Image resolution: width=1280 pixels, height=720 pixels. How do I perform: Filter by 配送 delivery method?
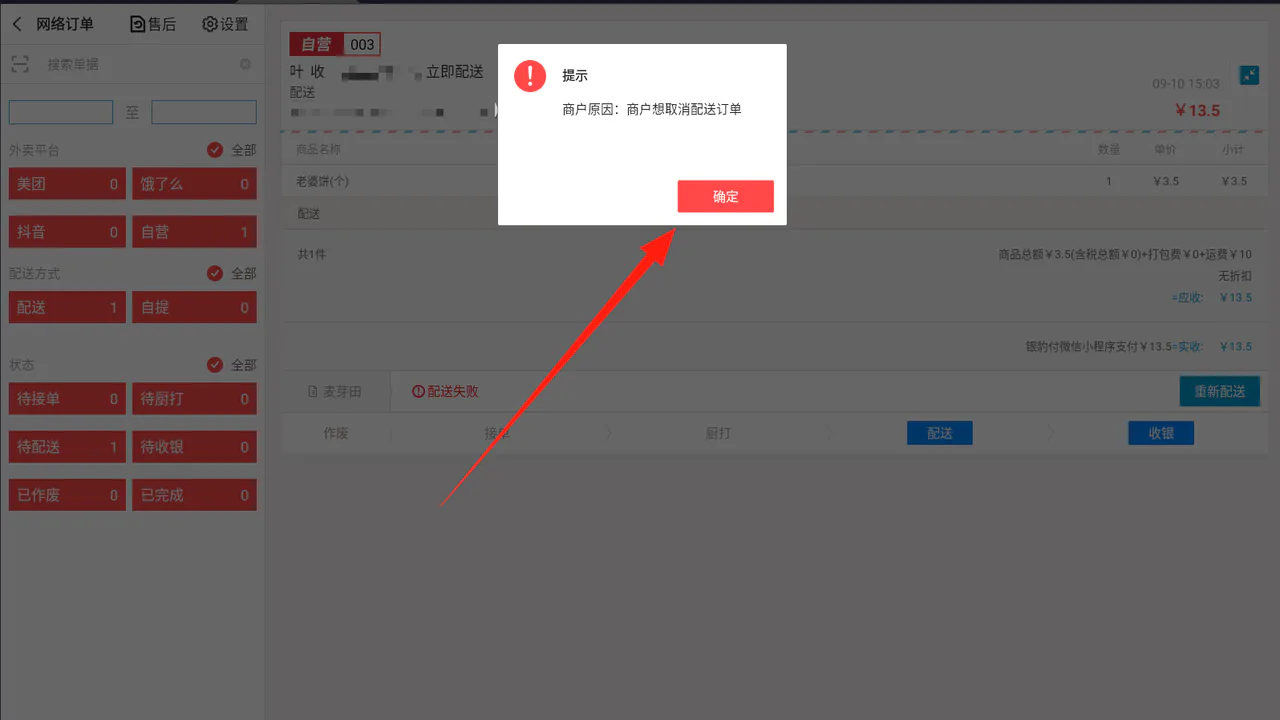(x=67, y=307)
